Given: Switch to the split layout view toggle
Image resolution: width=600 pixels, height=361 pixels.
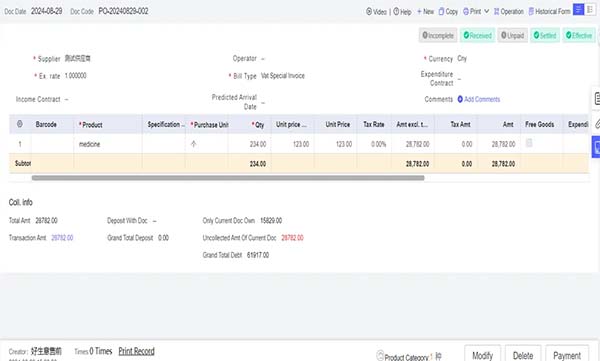Looking at the screenshot, I should [590, 9].
